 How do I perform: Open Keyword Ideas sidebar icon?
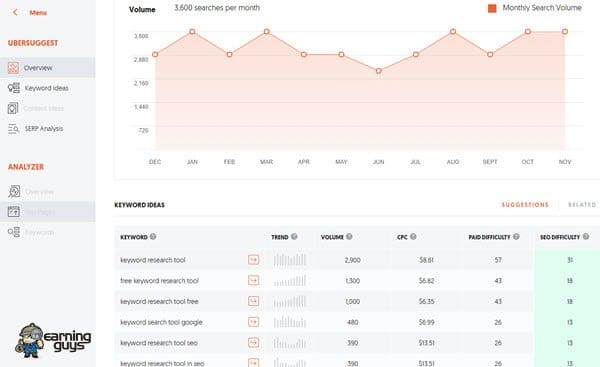click(x=13, y=88)
